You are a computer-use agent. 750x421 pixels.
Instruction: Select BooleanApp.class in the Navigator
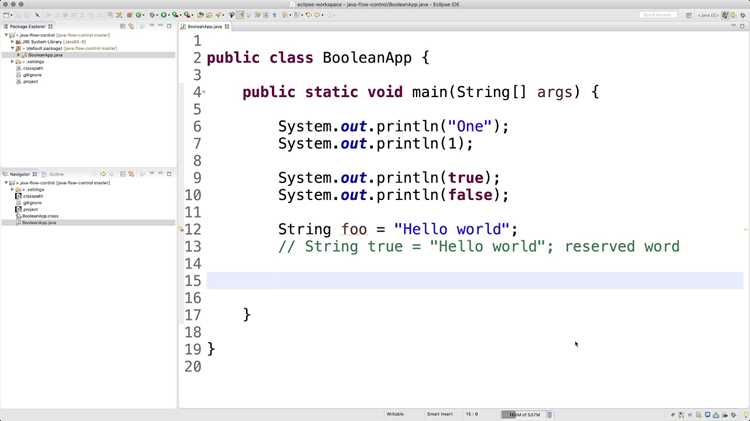pos(40,216)
